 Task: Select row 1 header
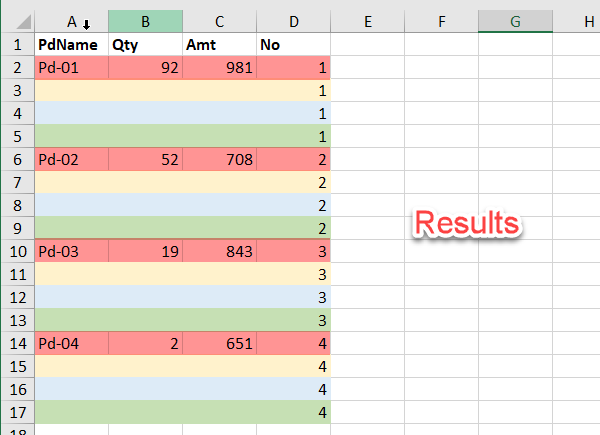point(16,44)
